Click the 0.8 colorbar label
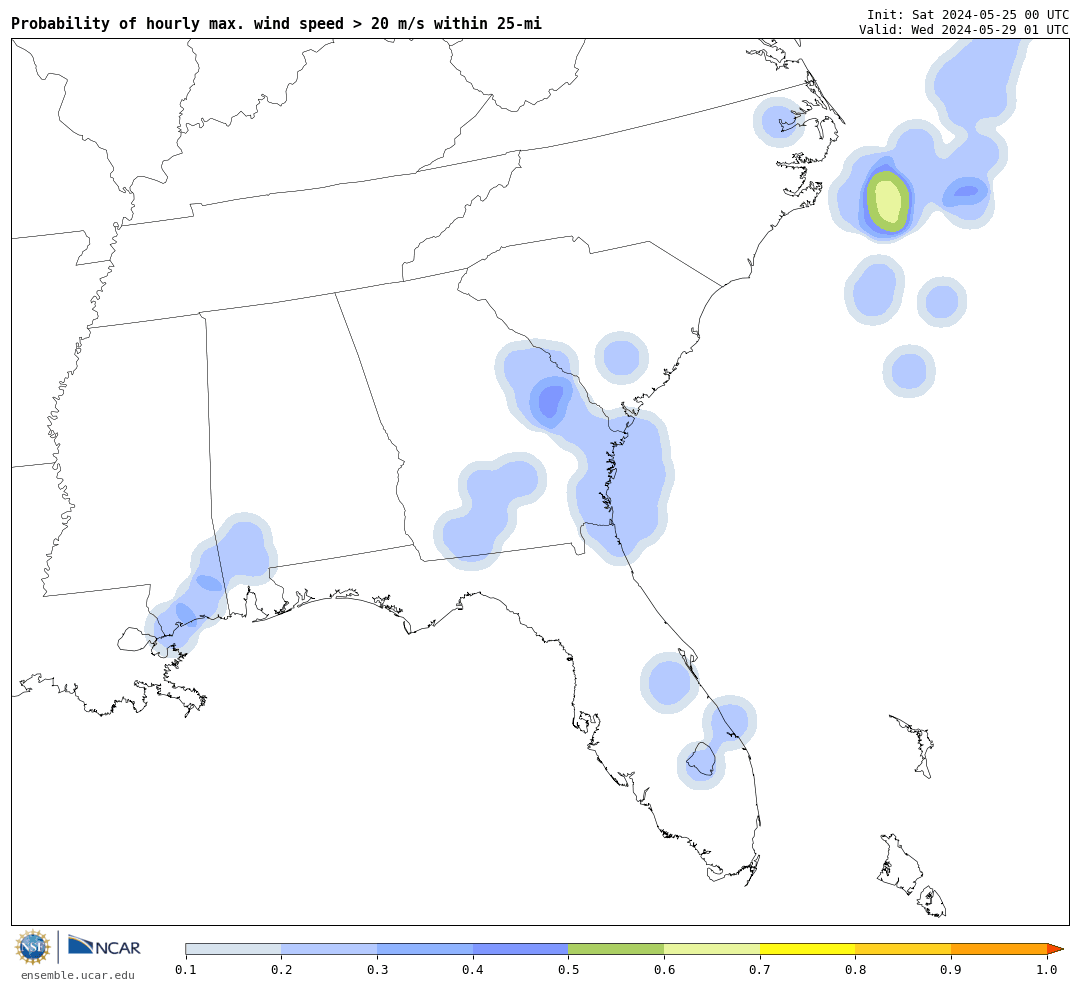Viewport: 1080px width, 988px height. coord(855,970)
